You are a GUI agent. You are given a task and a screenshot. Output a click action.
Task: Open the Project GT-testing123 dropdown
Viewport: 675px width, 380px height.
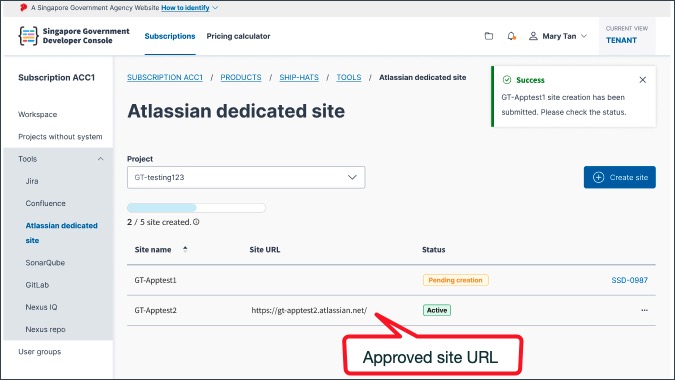point(246,177)
